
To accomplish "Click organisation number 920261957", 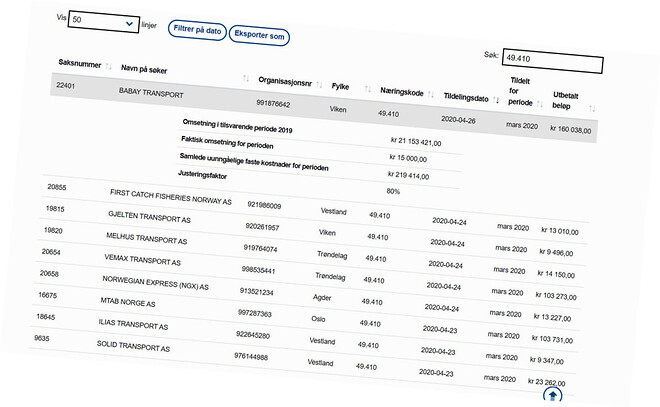I will 262,227.
